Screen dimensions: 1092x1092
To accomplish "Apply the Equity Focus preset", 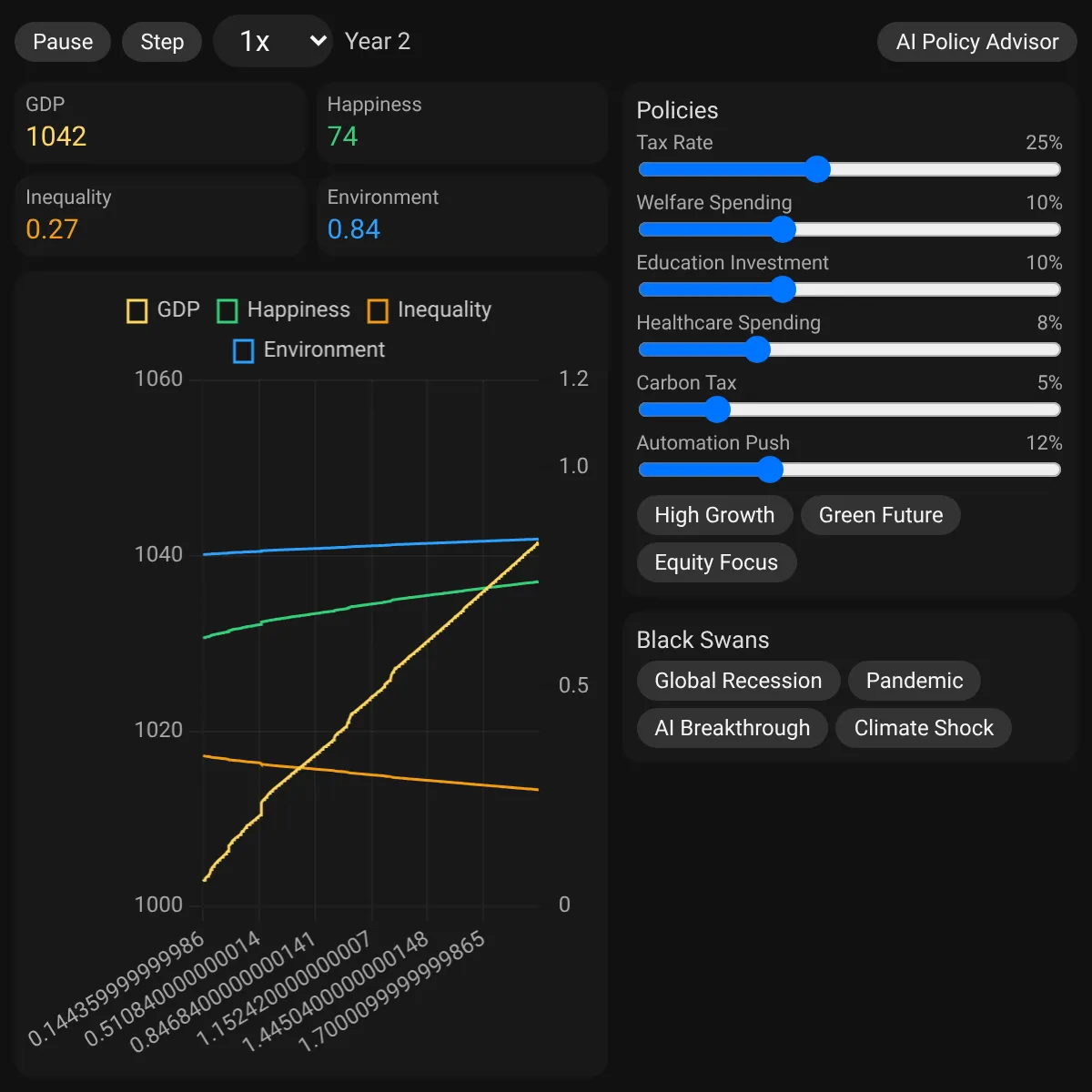I will pyautogui.click(x=716, y=562).
